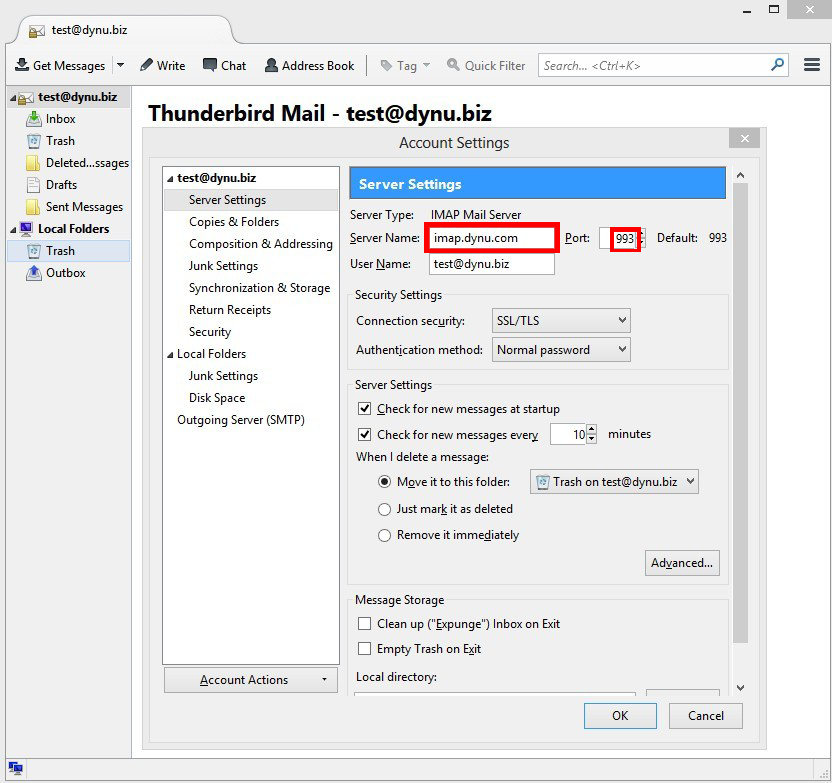Close the Account Settings dialog
The height and width of the screenshot is (783, 832).
click(744, 138)
